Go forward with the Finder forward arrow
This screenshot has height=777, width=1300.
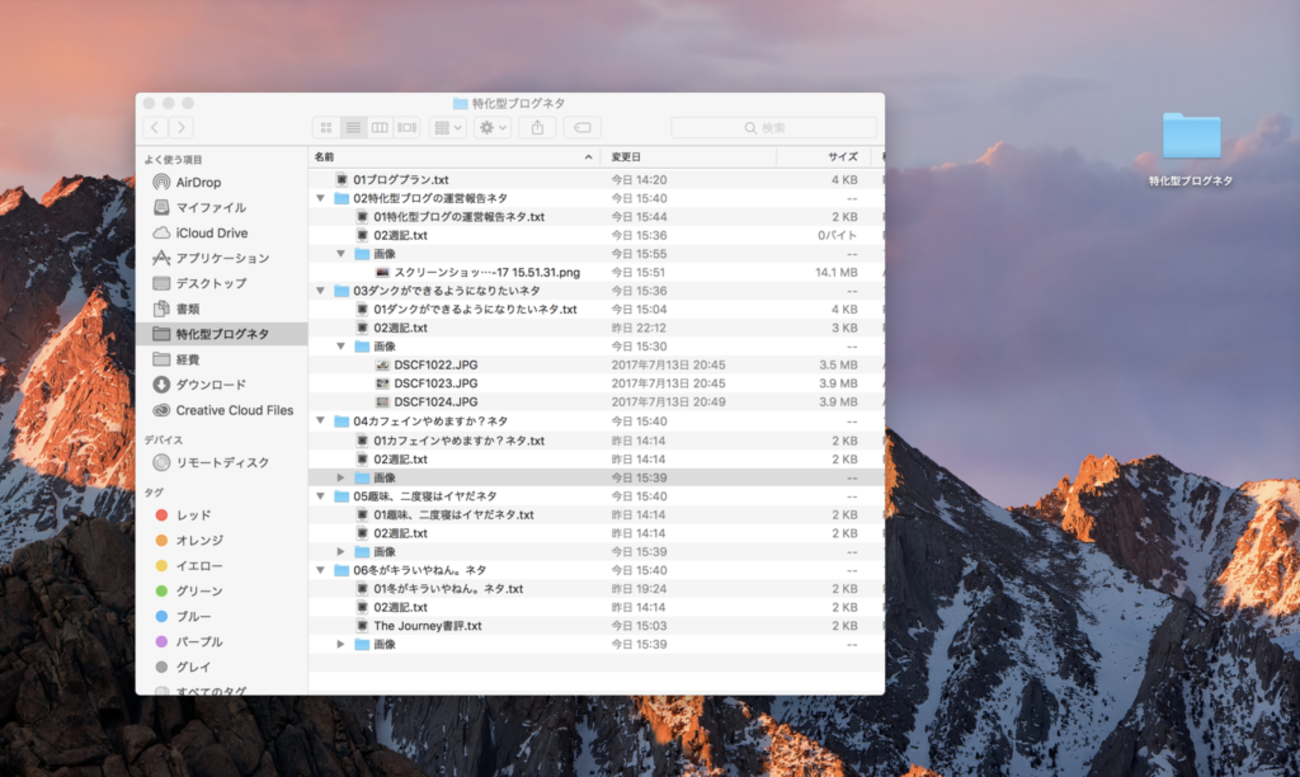(x=181, y=128)
